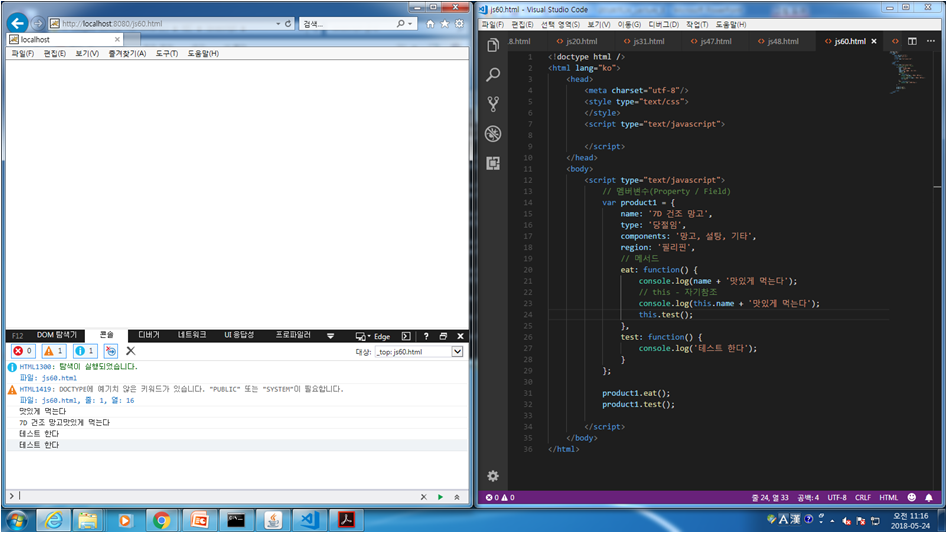Open the js48.html editor tab
This screenshot has height=533, width=947.
(x=778, y=41)
